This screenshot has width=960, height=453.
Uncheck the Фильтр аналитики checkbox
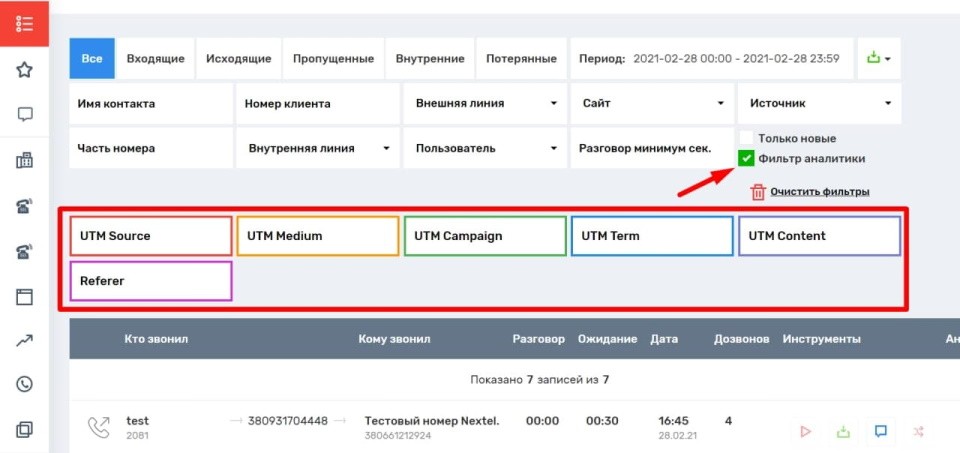746,158
